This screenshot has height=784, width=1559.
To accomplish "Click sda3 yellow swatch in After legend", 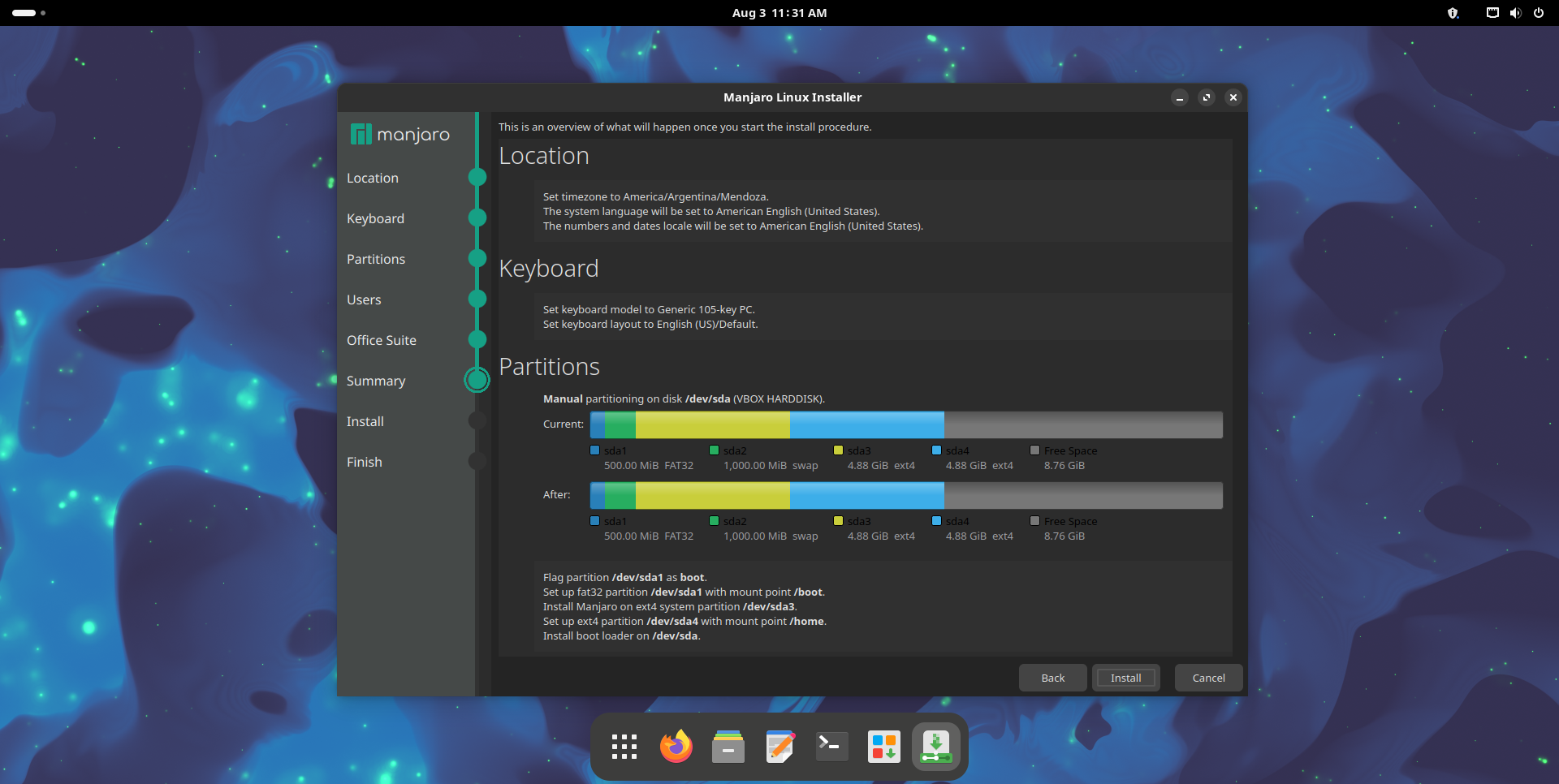I will point(839,520).
